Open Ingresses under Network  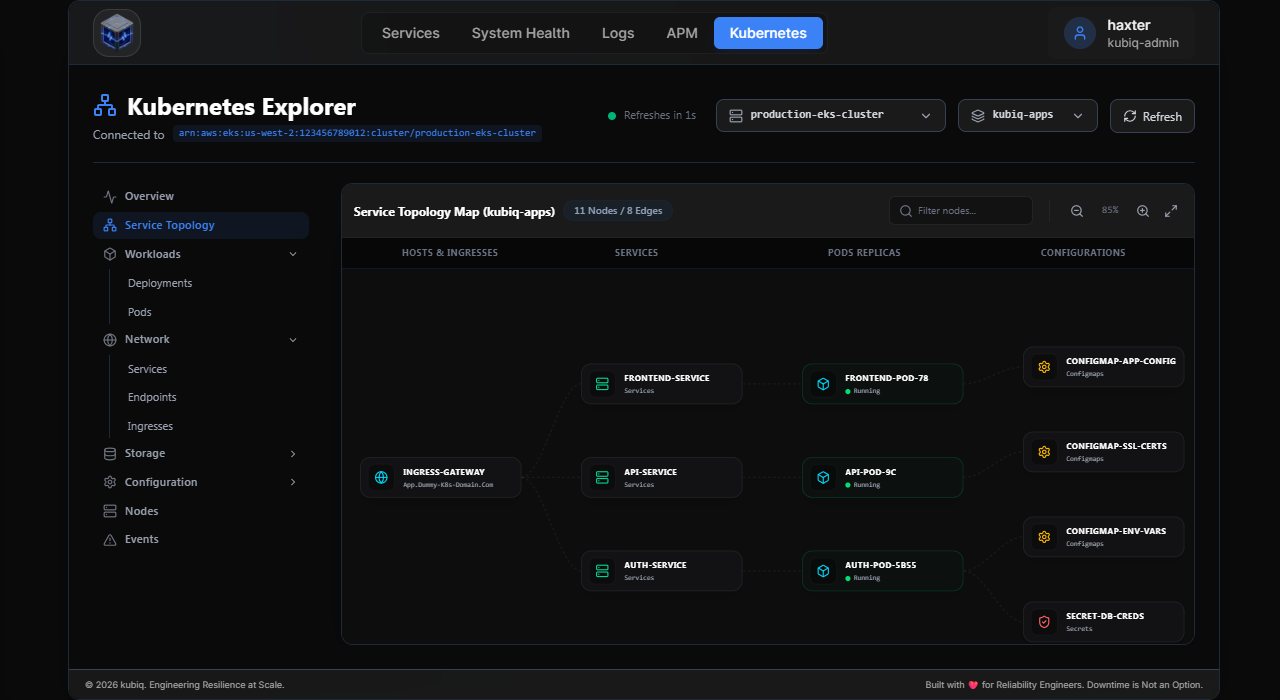coord(150,426)
